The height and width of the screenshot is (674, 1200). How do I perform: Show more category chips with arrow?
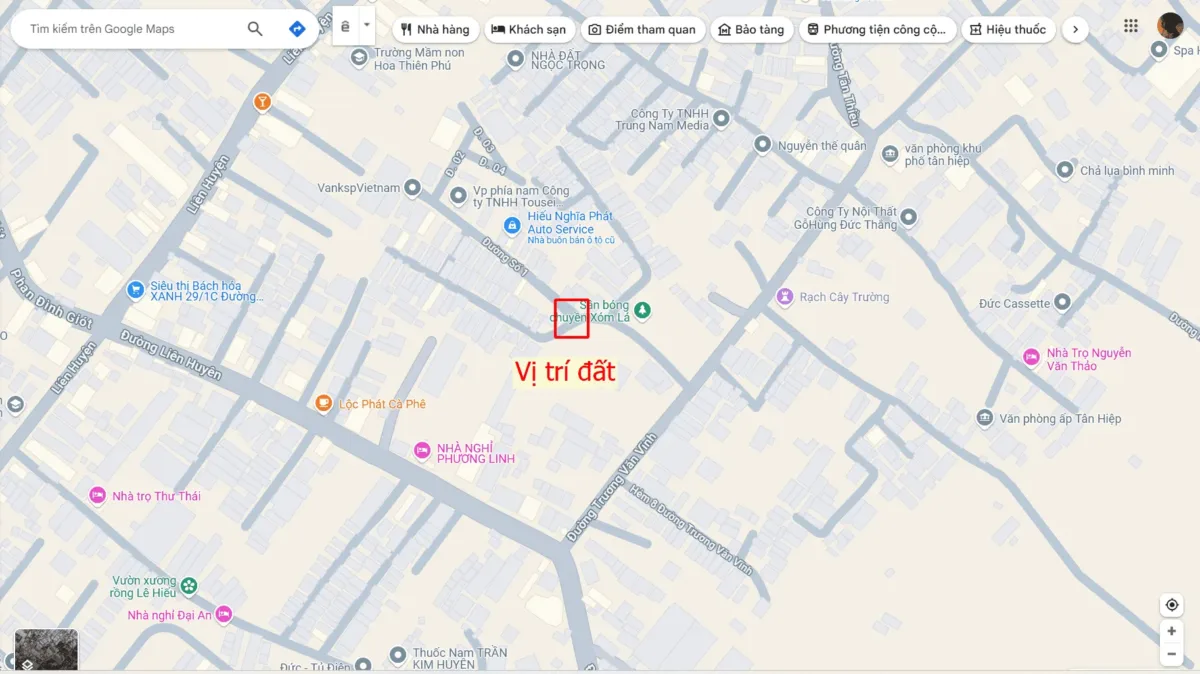[x=1075, y=30]
